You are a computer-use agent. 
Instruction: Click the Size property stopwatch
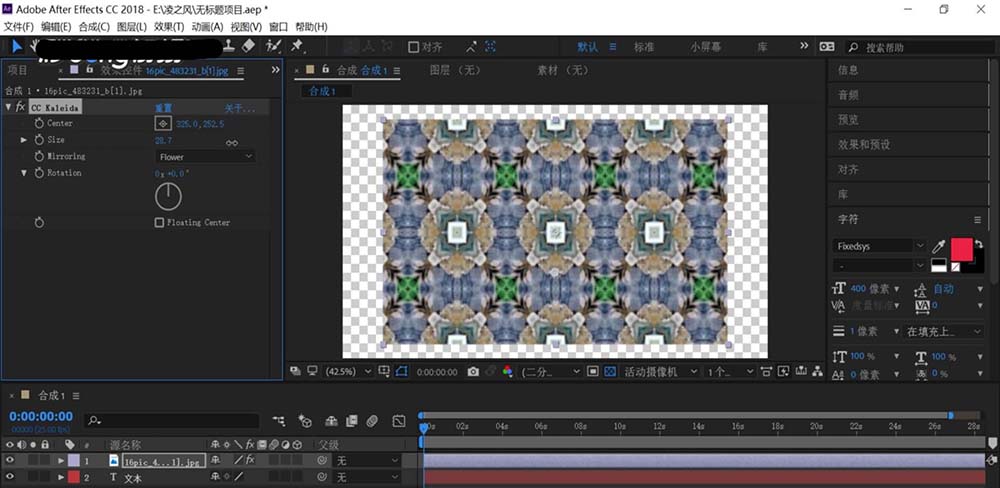[x=40, y=140]
